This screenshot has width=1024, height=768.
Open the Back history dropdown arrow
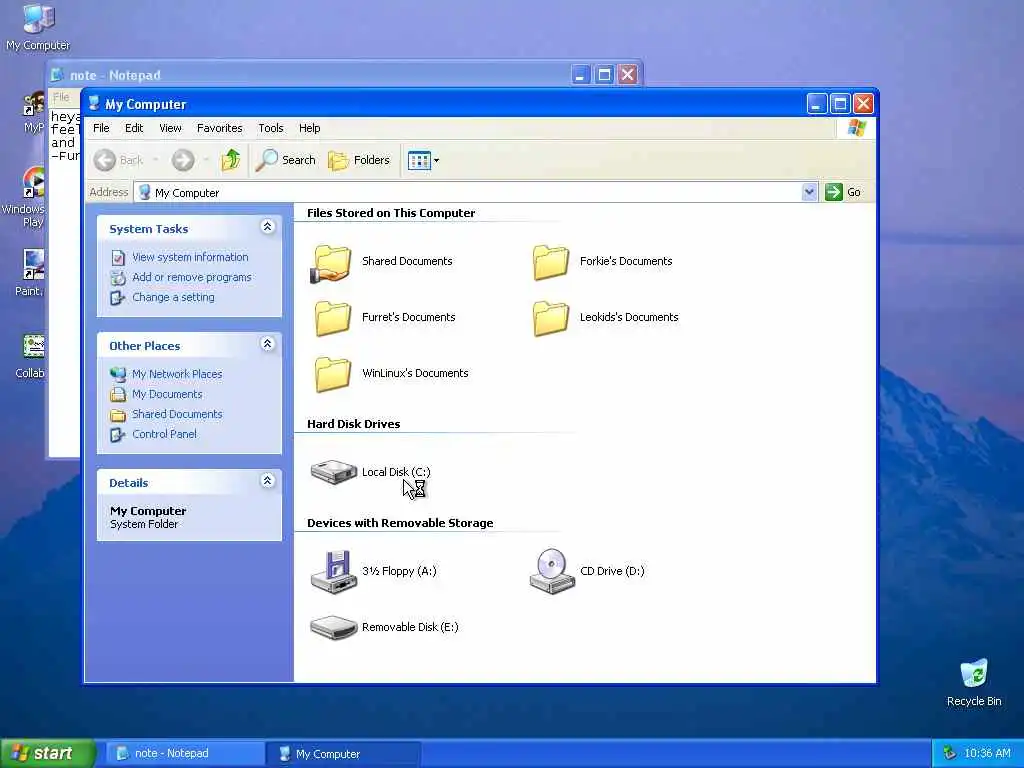(155, 160)
